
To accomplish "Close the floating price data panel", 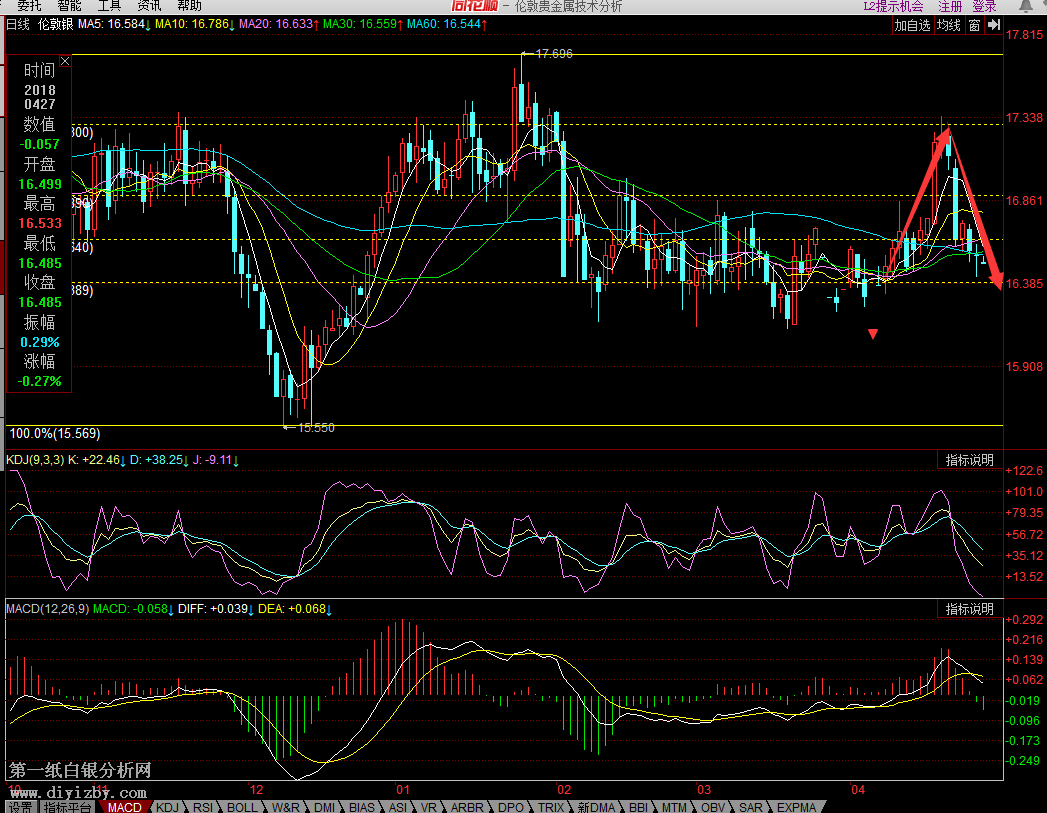I will coord(66,61).
